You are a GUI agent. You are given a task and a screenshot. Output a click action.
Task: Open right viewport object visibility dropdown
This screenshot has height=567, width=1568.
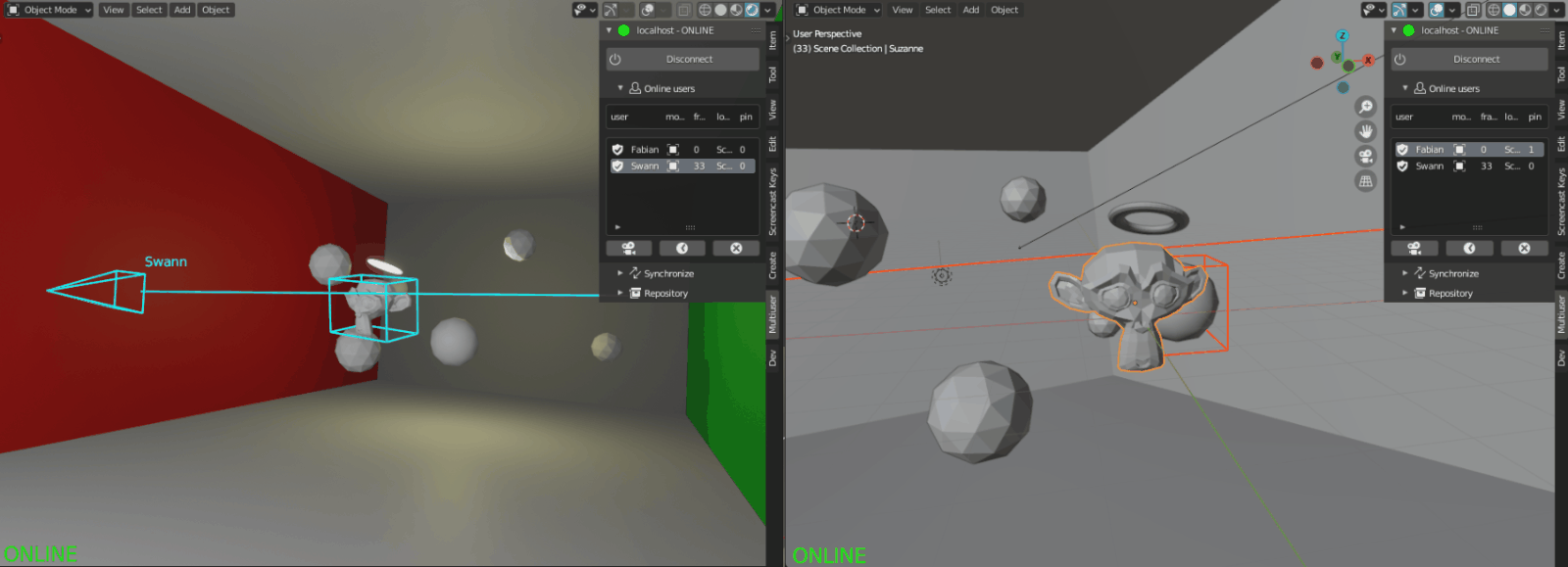click(x=1374, y=10)
